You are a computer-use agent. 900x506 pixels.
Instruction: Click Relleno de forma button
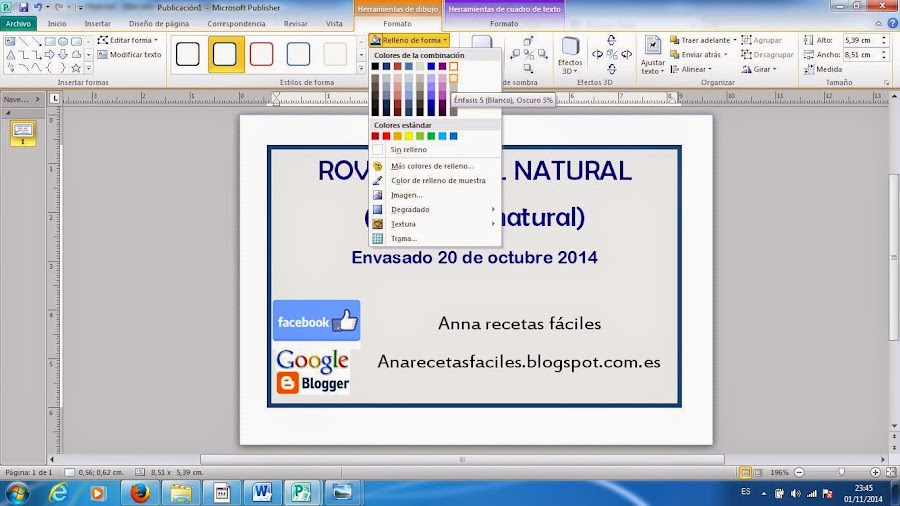[x=409, y=40]
